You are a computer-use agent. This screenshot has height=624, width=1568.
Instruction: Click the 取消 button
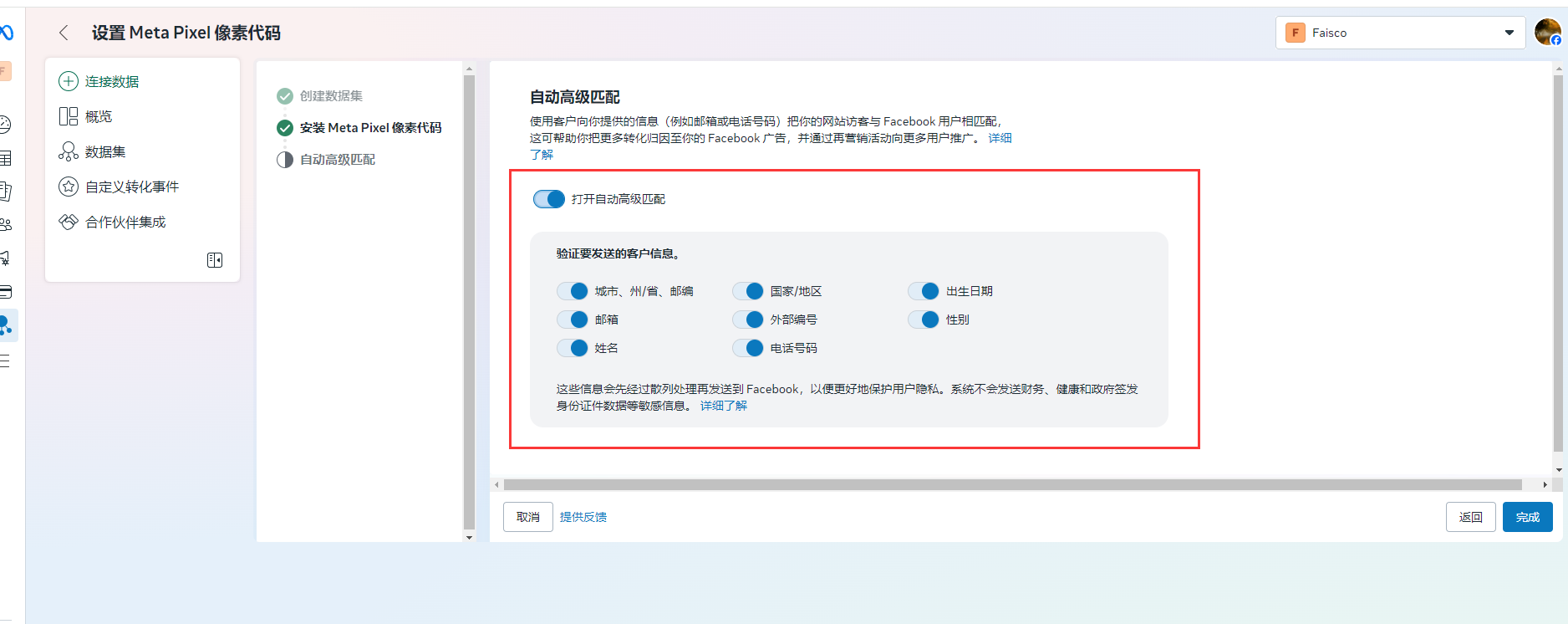[x=528, y=517]
